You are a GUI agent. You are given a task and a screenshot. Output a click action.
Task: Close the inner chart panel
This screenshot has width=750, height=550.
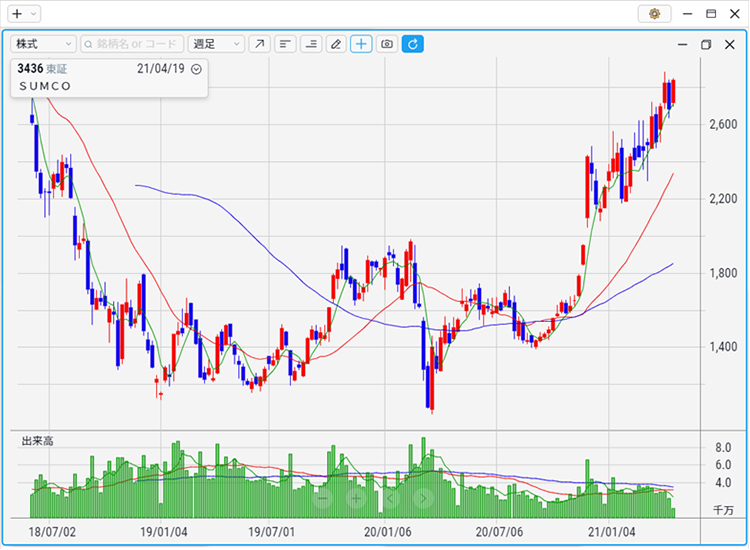tap(729, 44)
